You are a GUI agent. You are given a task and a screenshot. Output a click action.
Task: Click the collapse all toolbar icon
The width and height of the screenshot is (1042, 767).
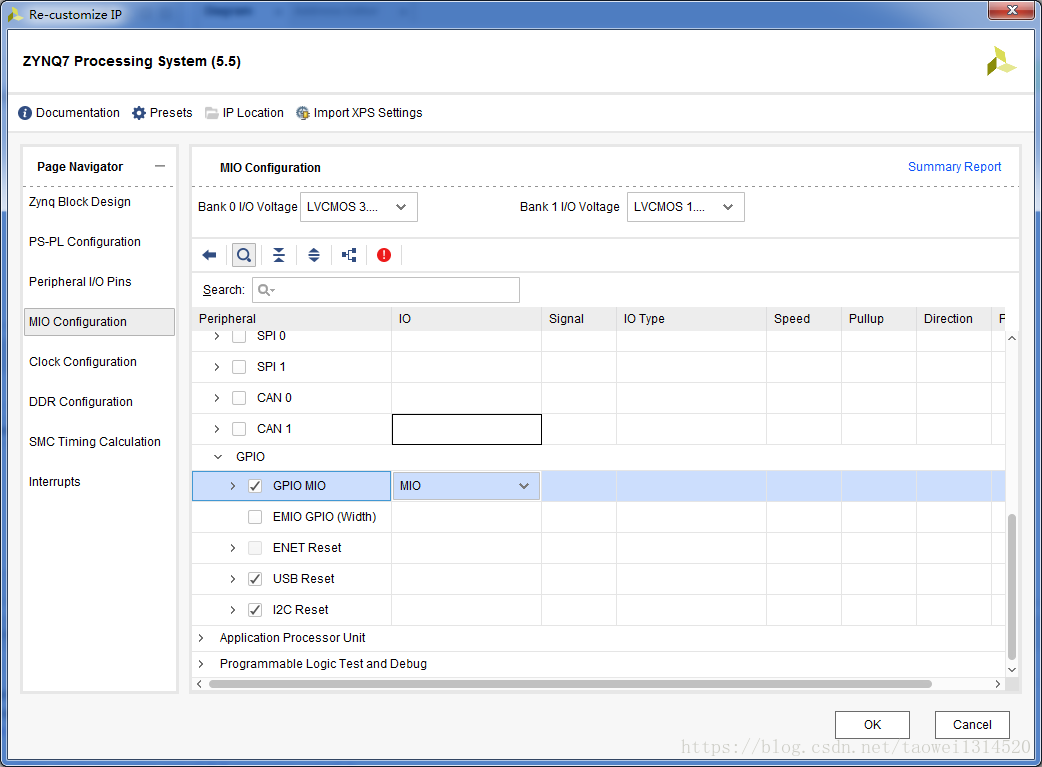click(x=279, y=255)
